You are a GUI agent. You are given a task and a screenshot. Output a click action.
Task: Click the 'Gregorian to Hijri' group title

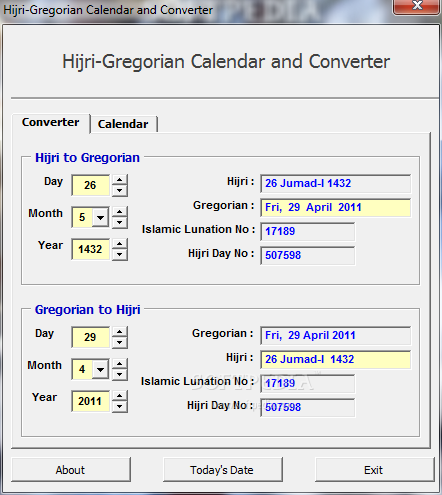click(x=87, y=310)
